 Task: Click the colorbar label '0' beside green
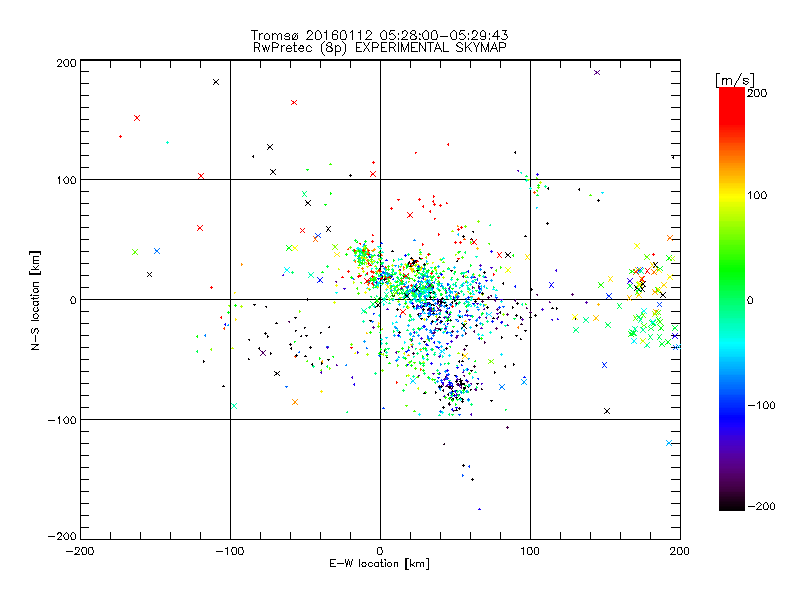point(751,300)
